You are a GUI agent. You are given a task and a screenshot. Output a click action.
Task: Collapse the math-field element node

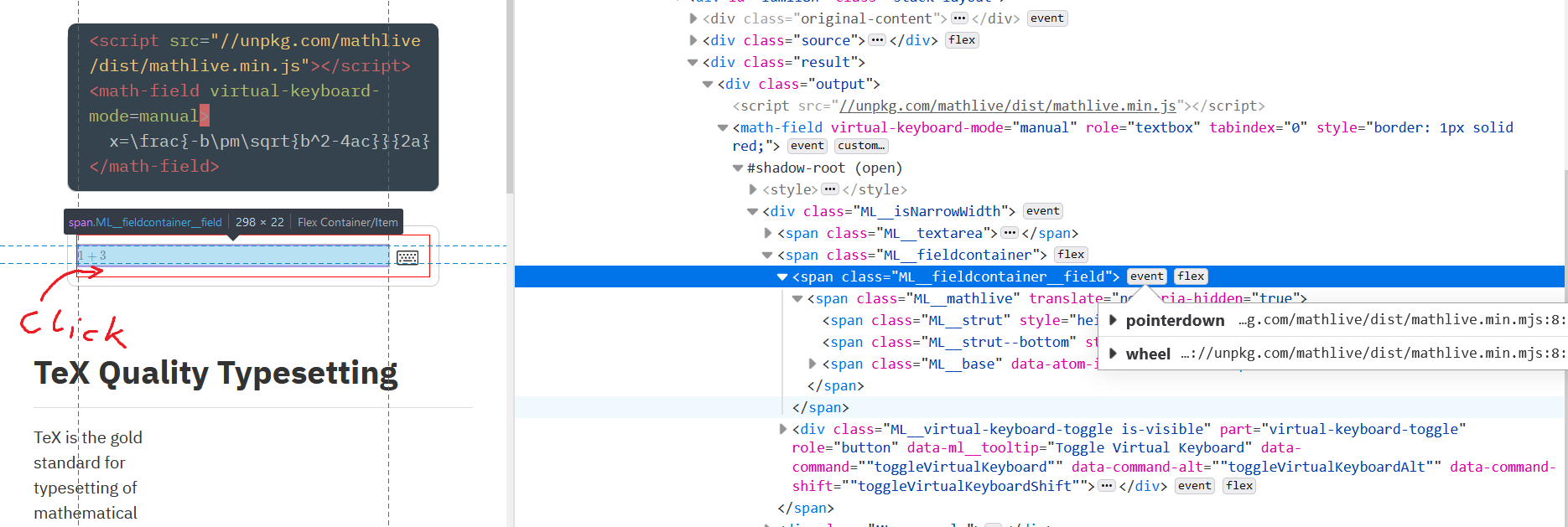[x=723, y=127]
